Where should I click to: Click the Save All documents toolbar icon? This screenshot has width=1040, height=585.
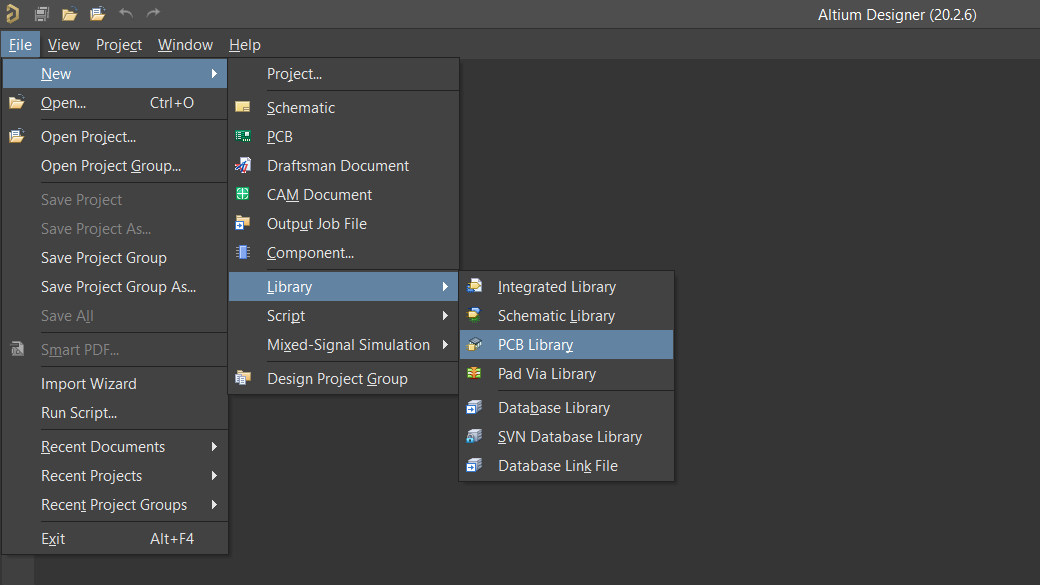[x=42, y=13]
